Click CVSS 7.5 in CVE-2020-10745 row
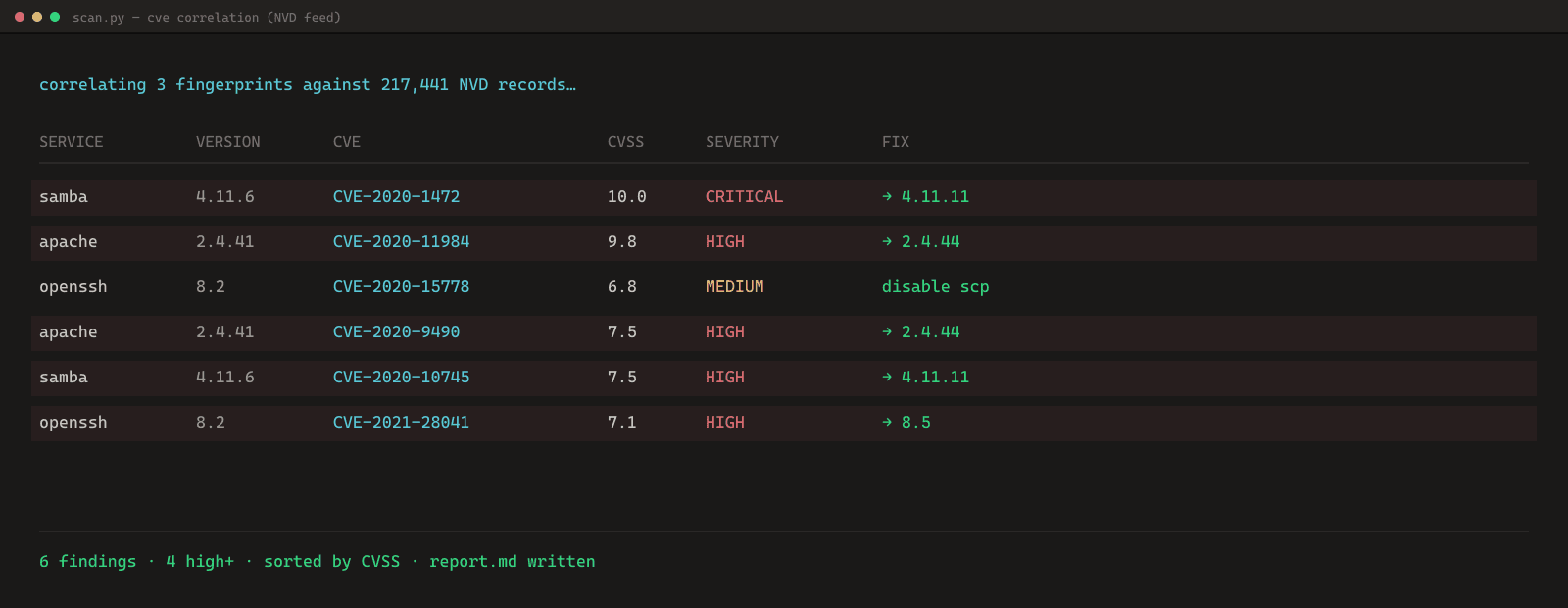This screenshot has width=1568, height=608. coord(622,378)
